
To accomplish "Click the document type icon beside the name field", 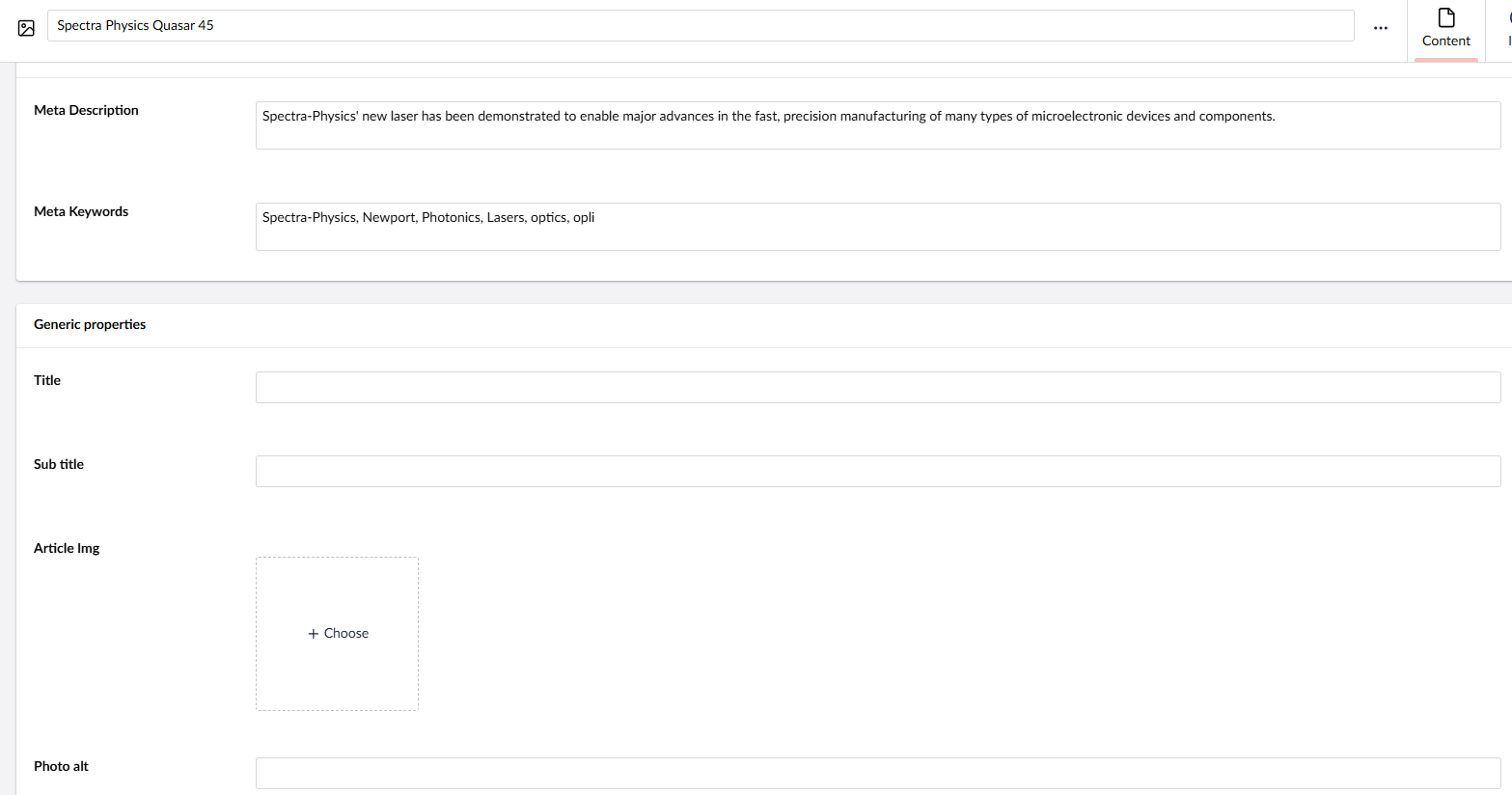I will (x=26, y=28).
